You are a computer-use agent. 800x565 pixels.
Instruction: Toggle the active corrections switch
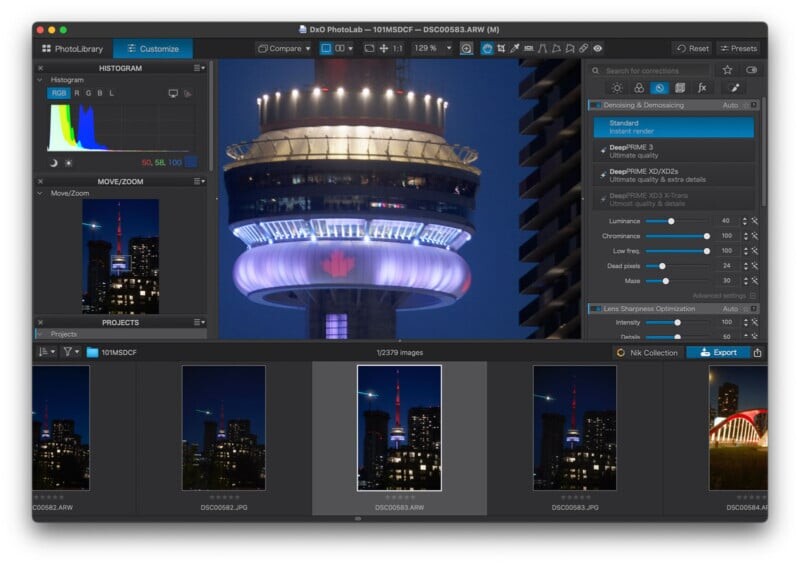[751, 70]
